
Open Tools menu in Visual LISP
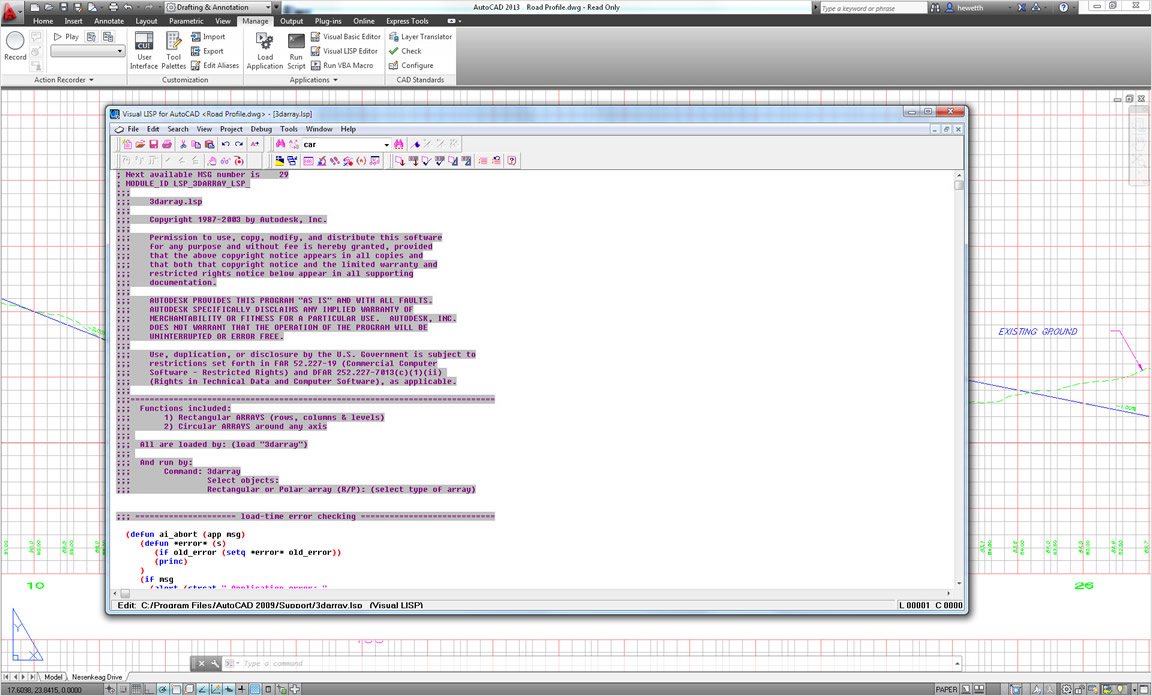click(289, 129)
